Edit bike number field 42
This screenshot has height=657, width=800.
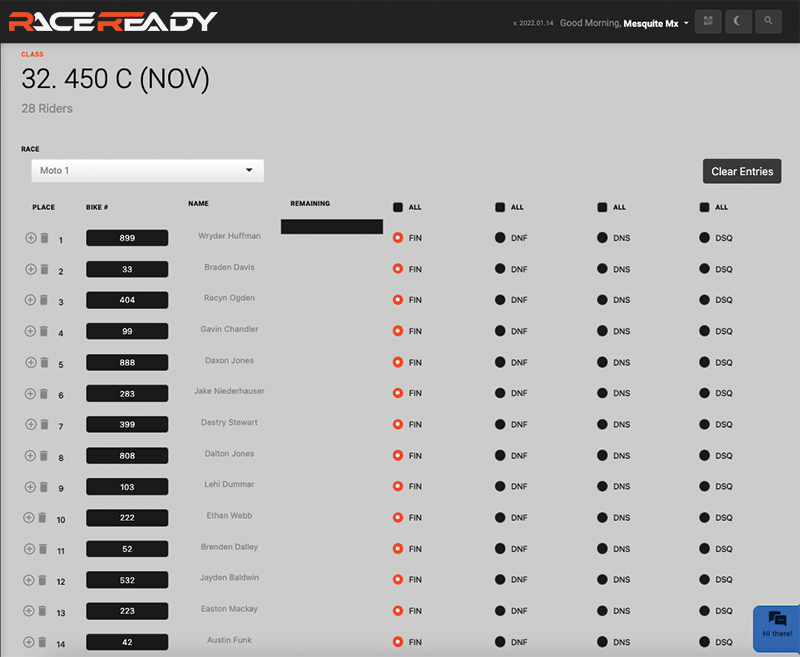pos(127,642)
